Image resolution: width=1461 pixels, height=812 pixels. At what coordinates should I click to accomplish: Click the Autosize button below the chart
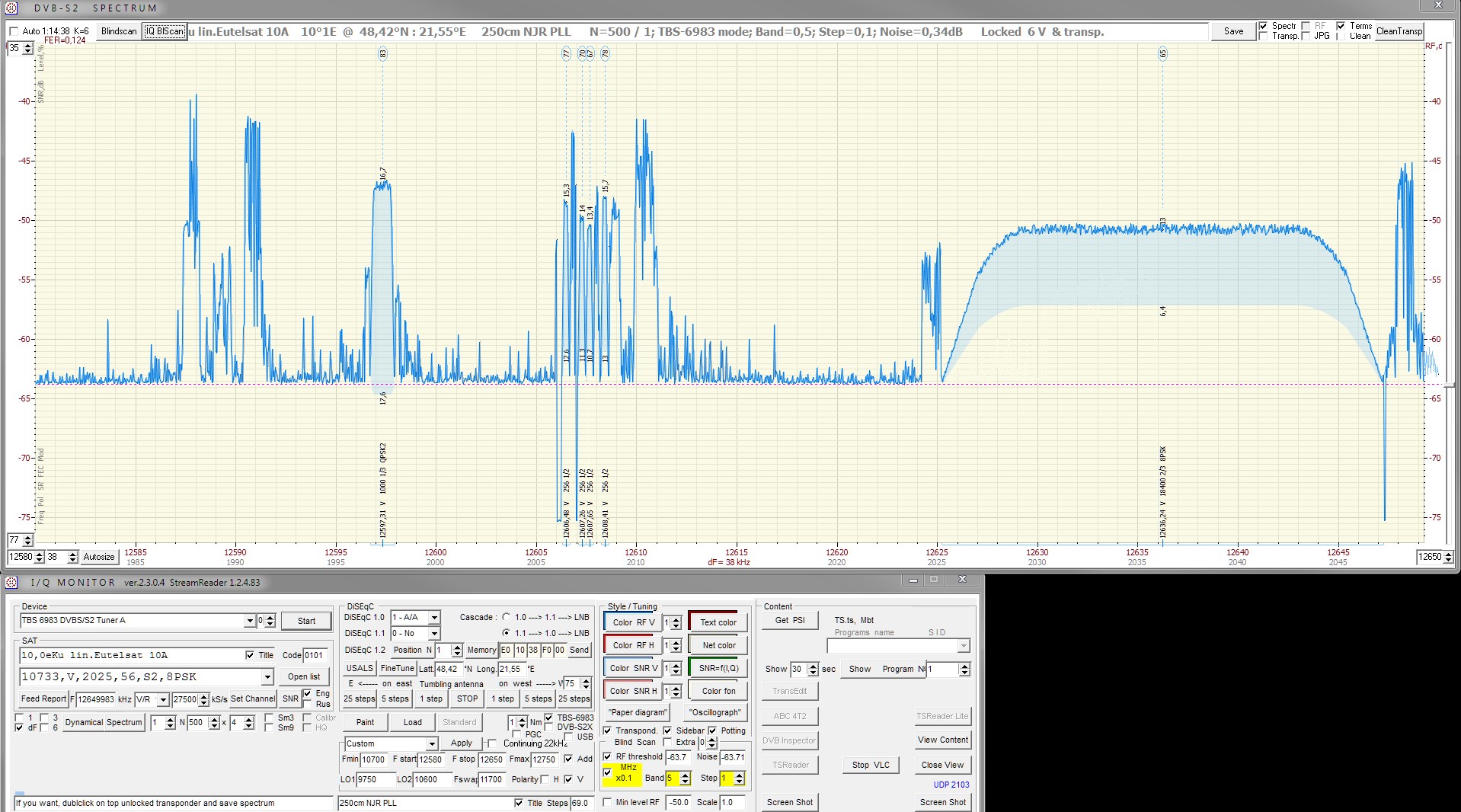pos(99,557)
